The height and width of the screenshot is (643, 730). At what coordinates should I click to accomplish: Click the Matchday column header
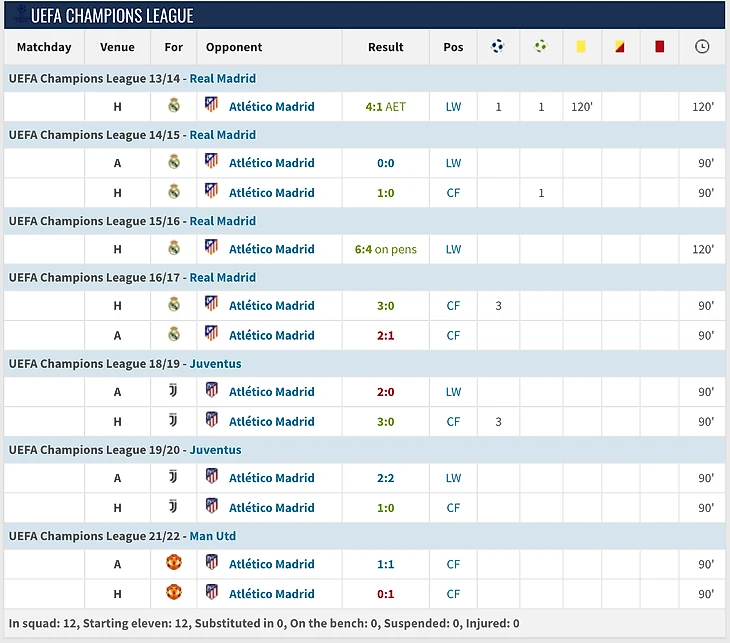point(44,47)
